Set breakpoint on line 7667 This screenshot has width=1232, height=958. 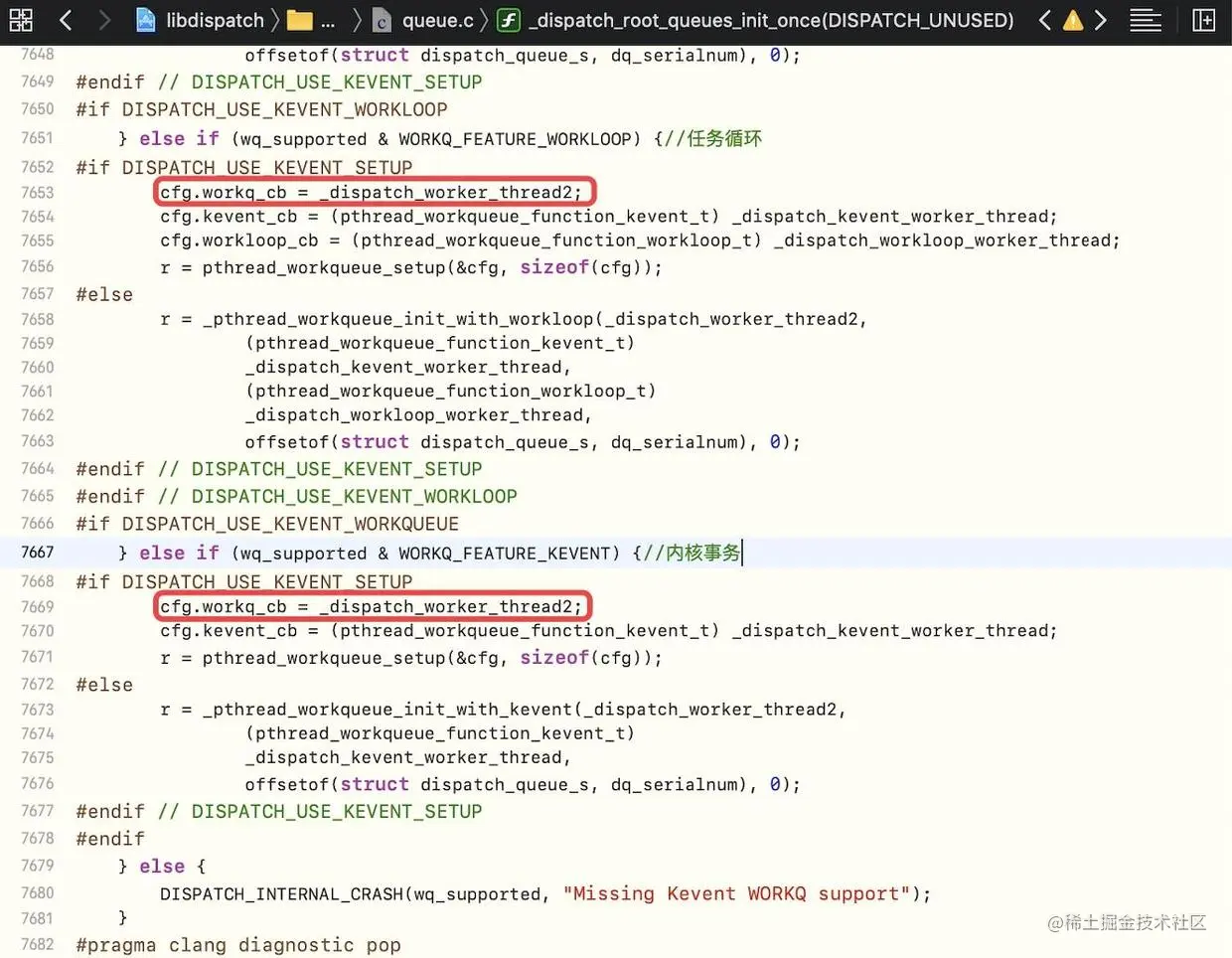coord(38,553)
